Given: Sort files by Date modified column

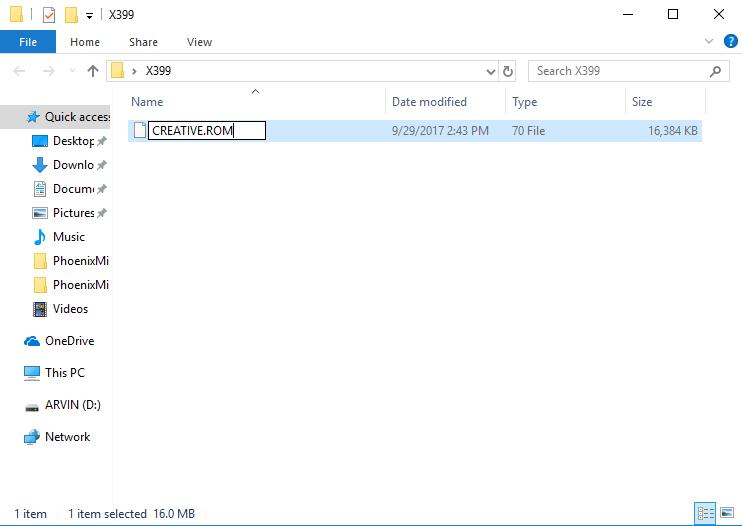Looking at the screenshot, I should (429, 102).
